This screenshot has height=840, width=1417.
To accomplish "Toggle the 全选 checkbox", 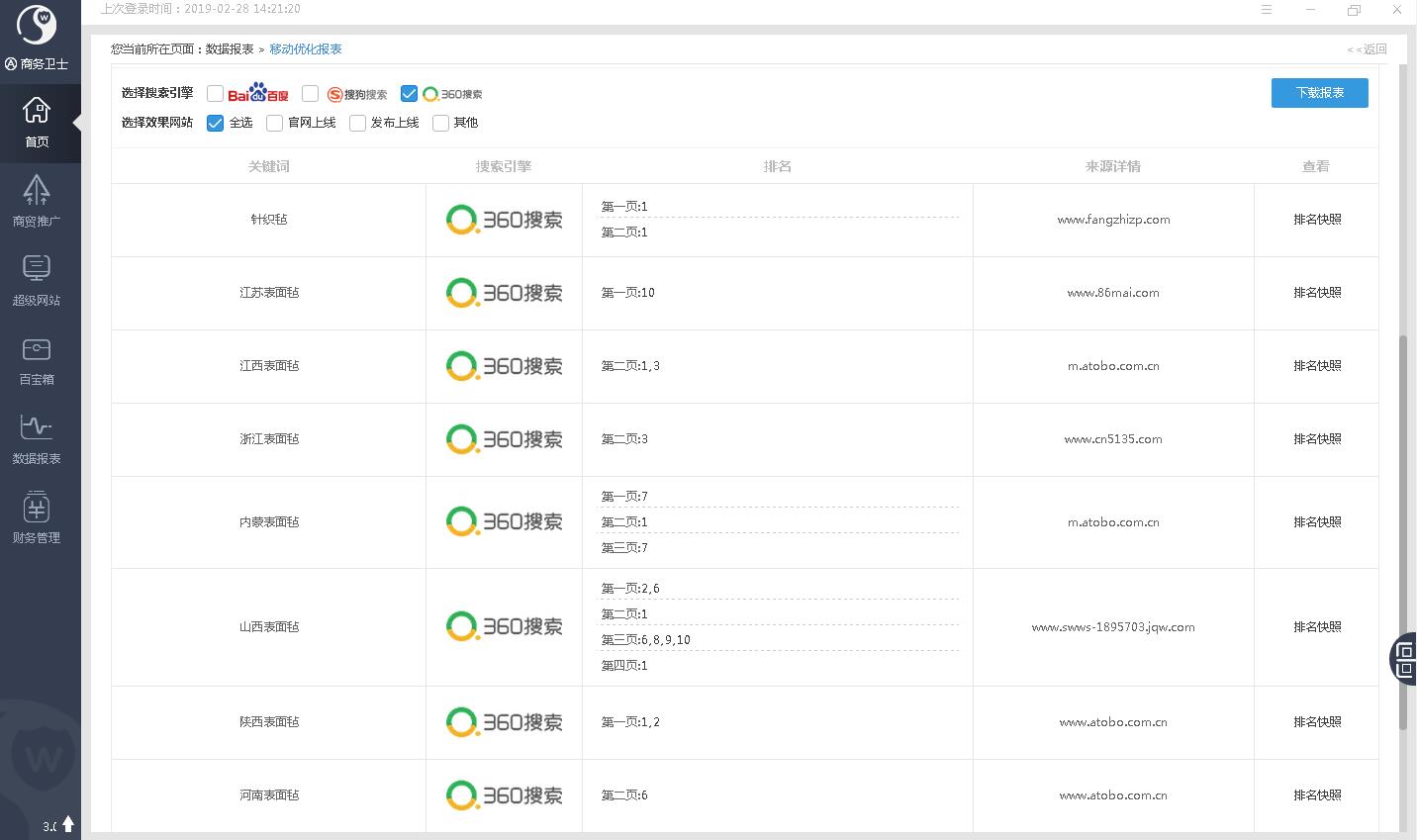I will point(215,123).
